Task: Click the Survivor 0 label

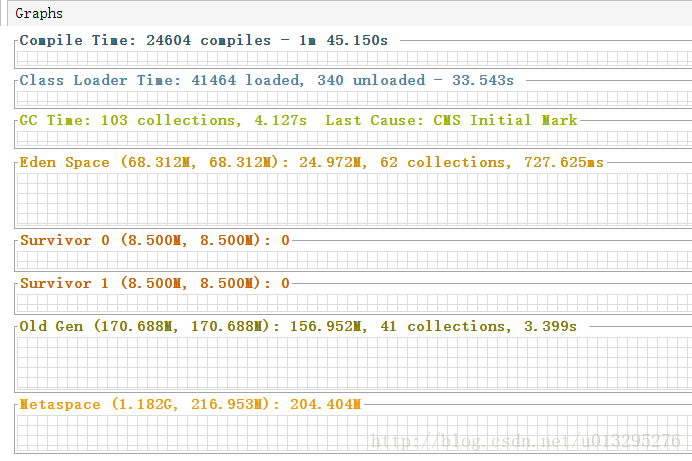Action: [154, 240]
